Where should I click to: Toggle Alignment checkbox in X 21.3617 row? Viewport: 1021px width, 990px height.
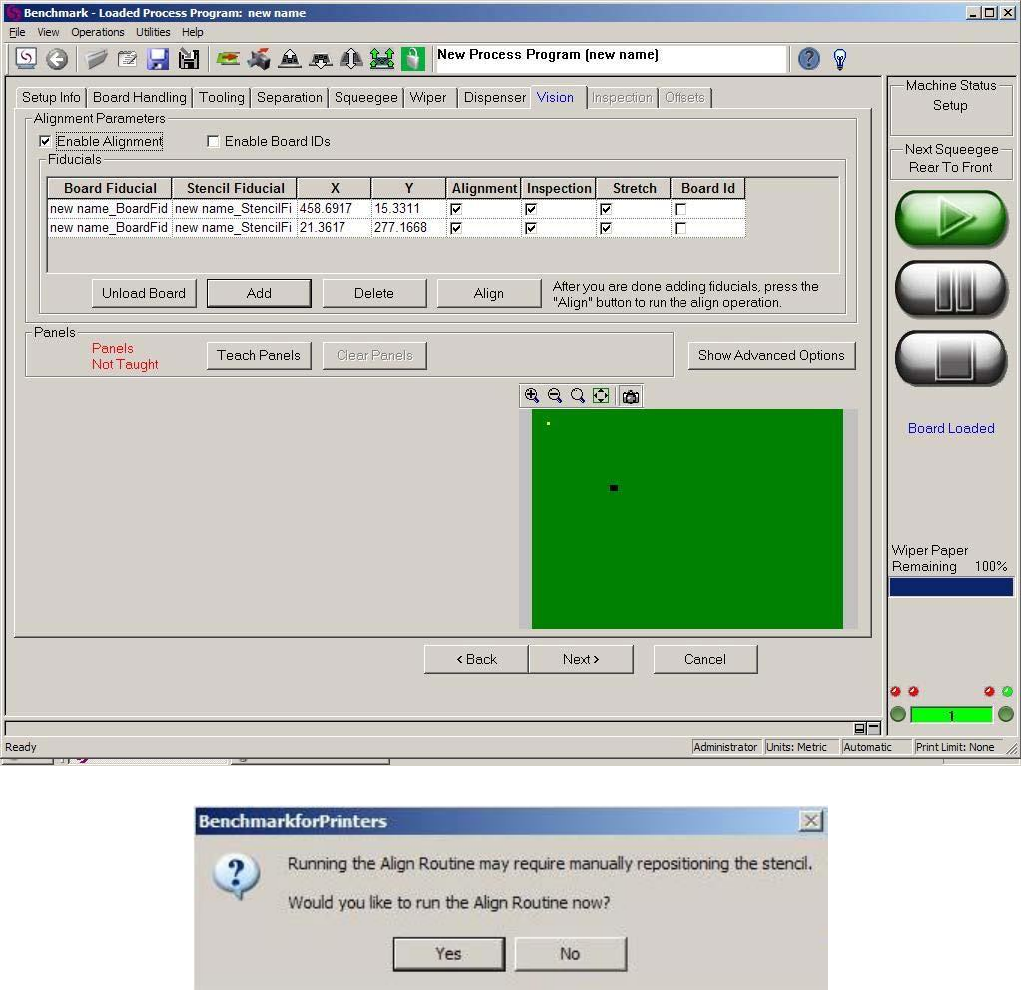pyautogui.click(x=456, y=228)
